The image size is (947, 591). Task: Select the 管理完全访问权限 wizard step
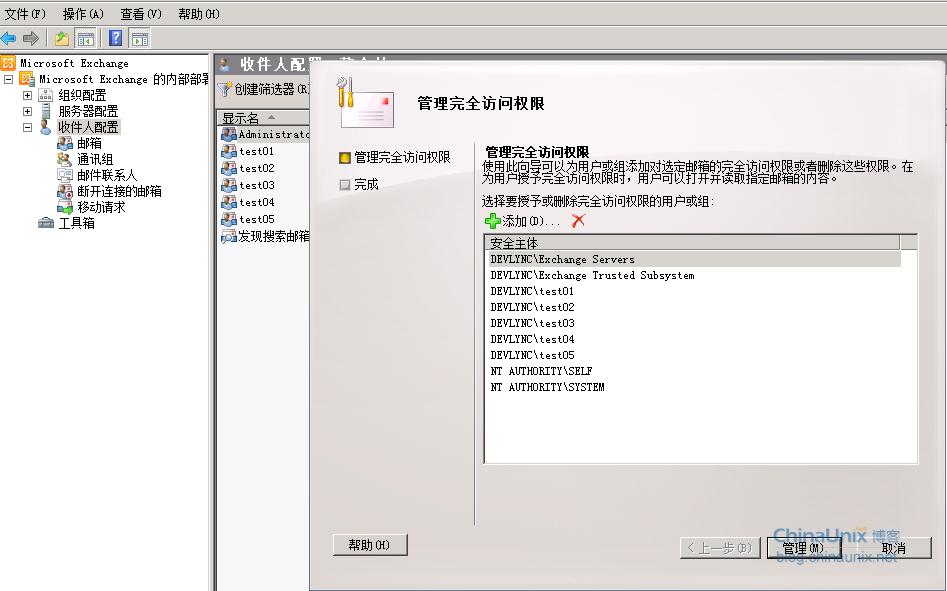[x=395, y=158]
